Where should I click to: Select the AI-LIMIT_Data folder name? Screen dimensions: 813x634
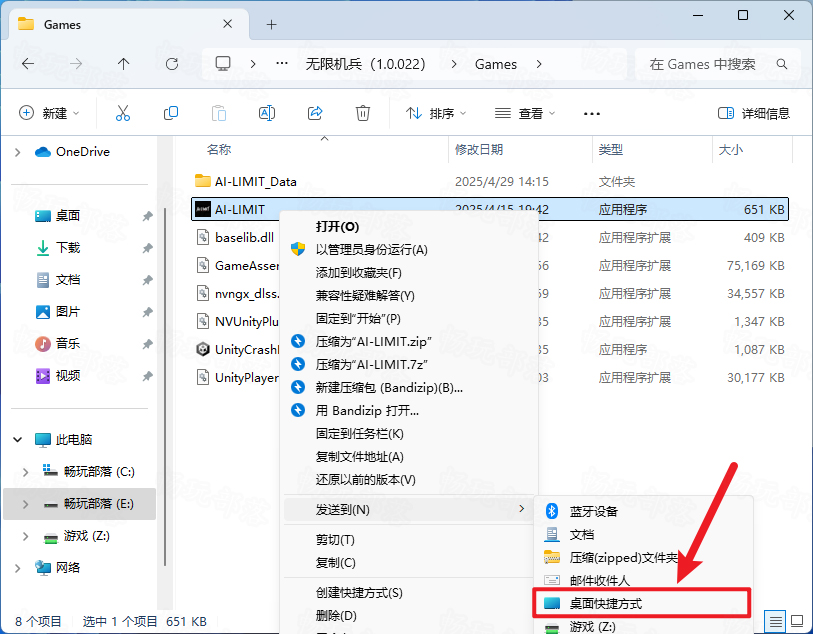pyautogui.click(x=256, y=181)
